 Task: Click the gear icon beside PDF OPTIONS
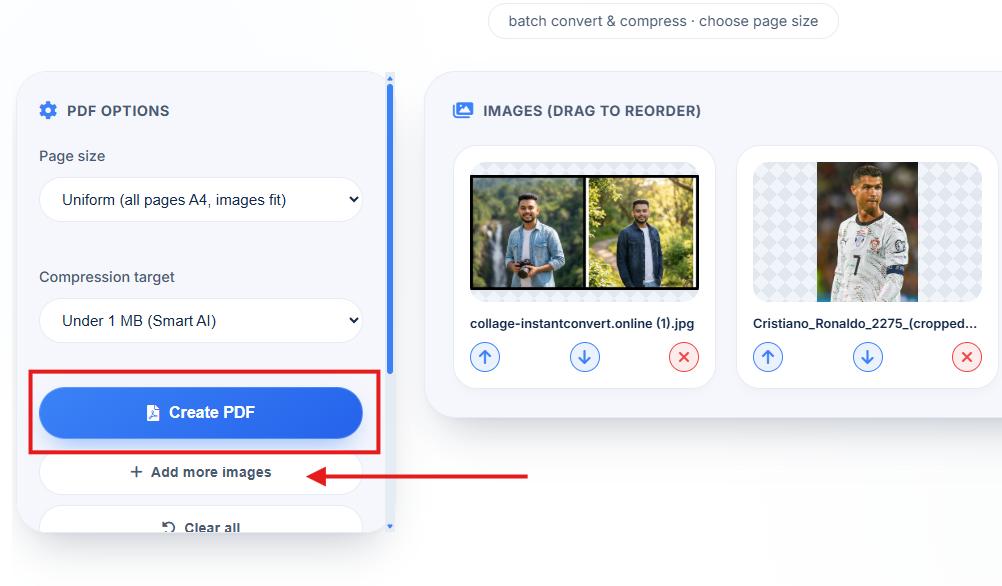[x=48, y=110]
